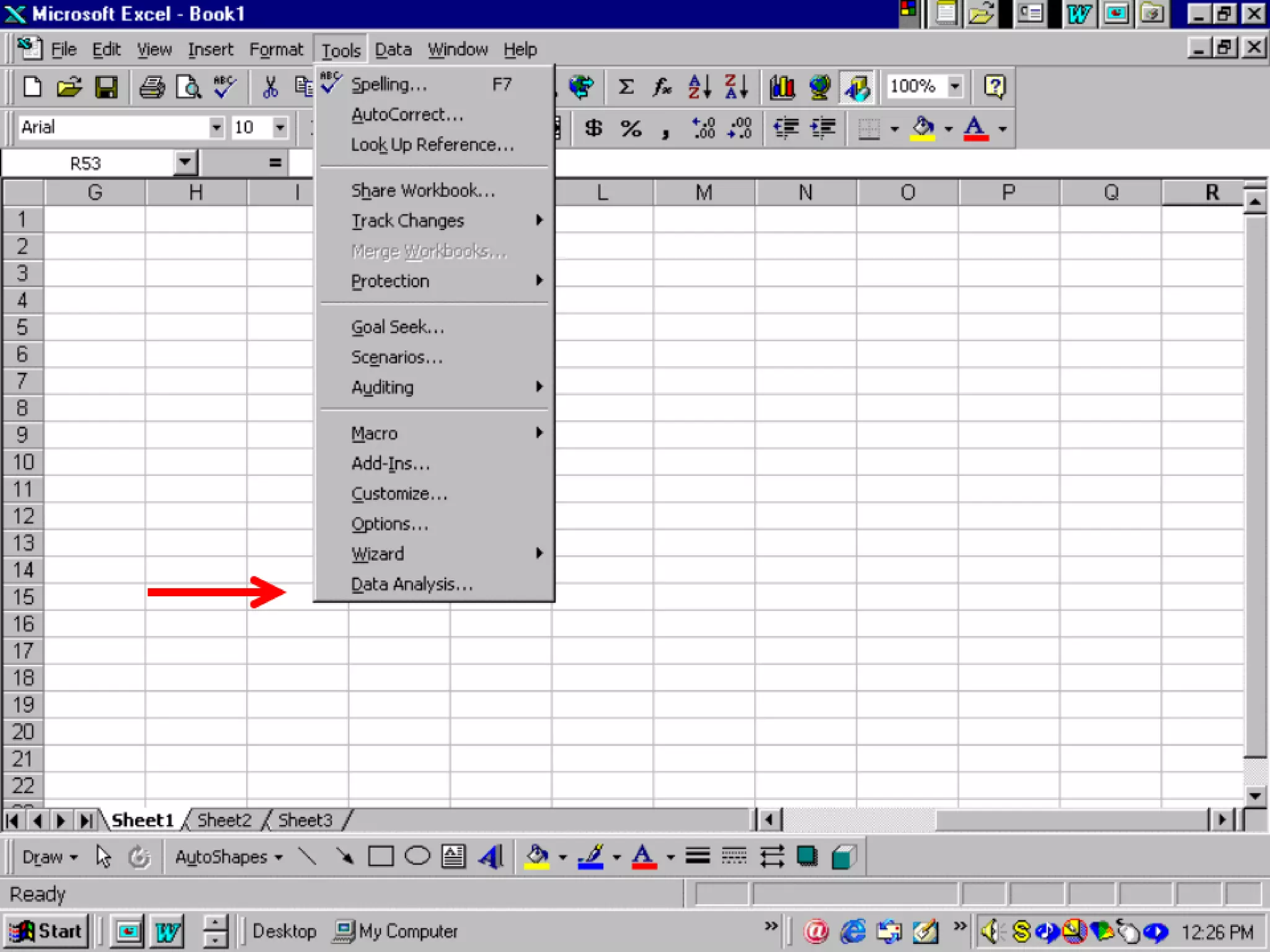Switch to the Sheet2 tab
This screenshot has width=1270, height=952.
click(x=224, y=820)
